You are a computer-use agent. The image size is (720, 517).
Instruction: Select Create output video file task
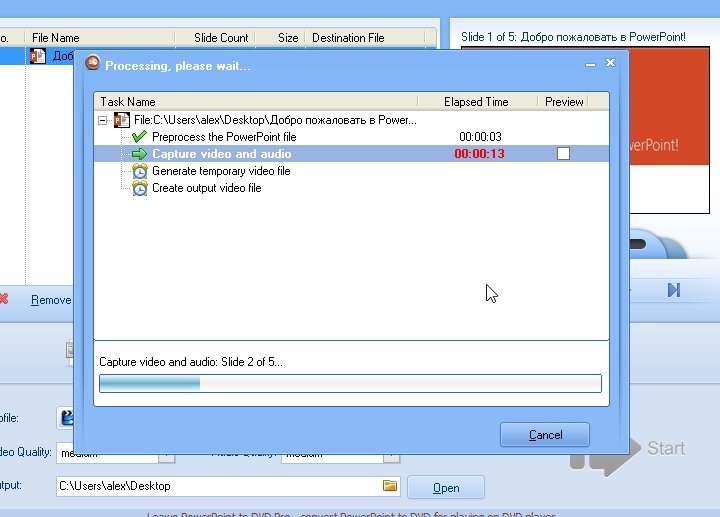tap(207, 188)
